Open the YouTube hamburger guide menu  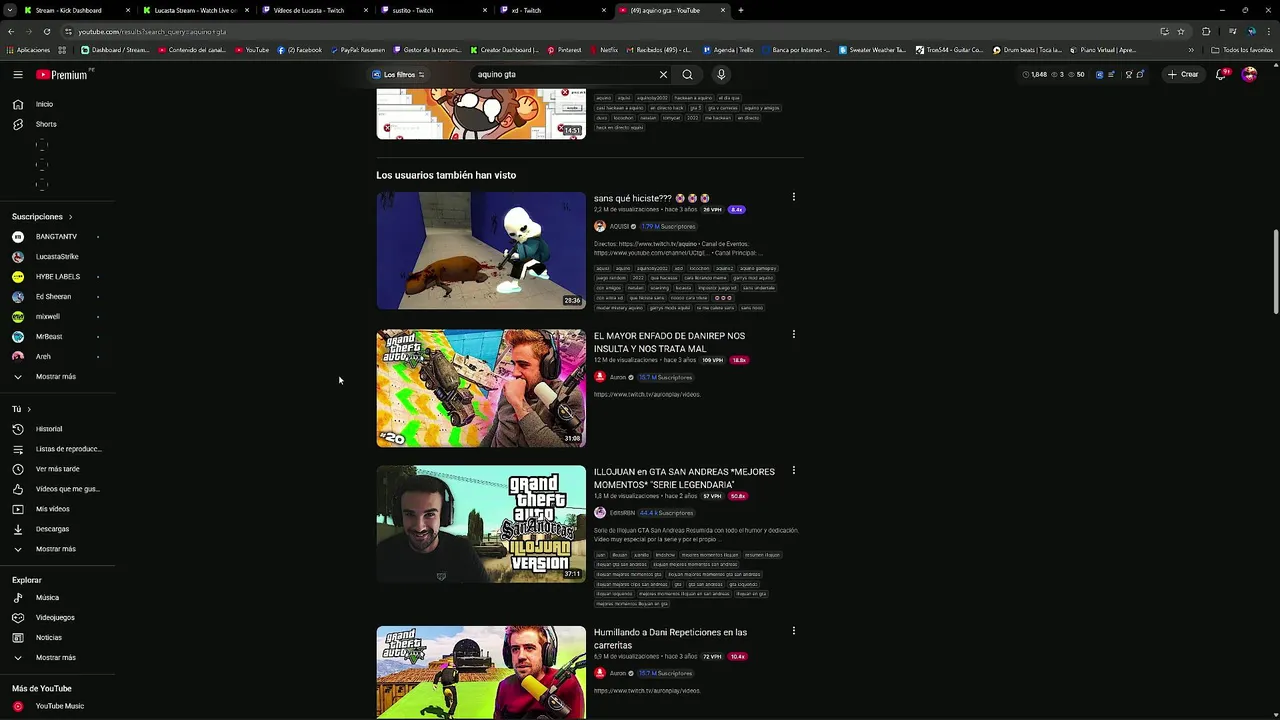point(17,75)
